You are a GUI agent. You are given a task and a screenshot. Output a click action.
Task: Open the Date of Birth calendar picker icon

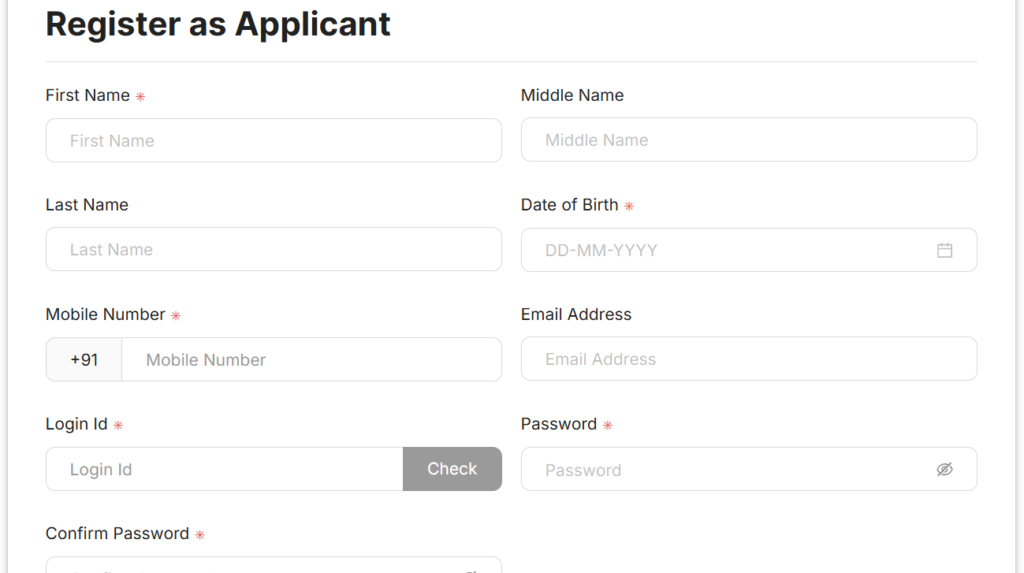pyautogui.click(x=944, y=250)
